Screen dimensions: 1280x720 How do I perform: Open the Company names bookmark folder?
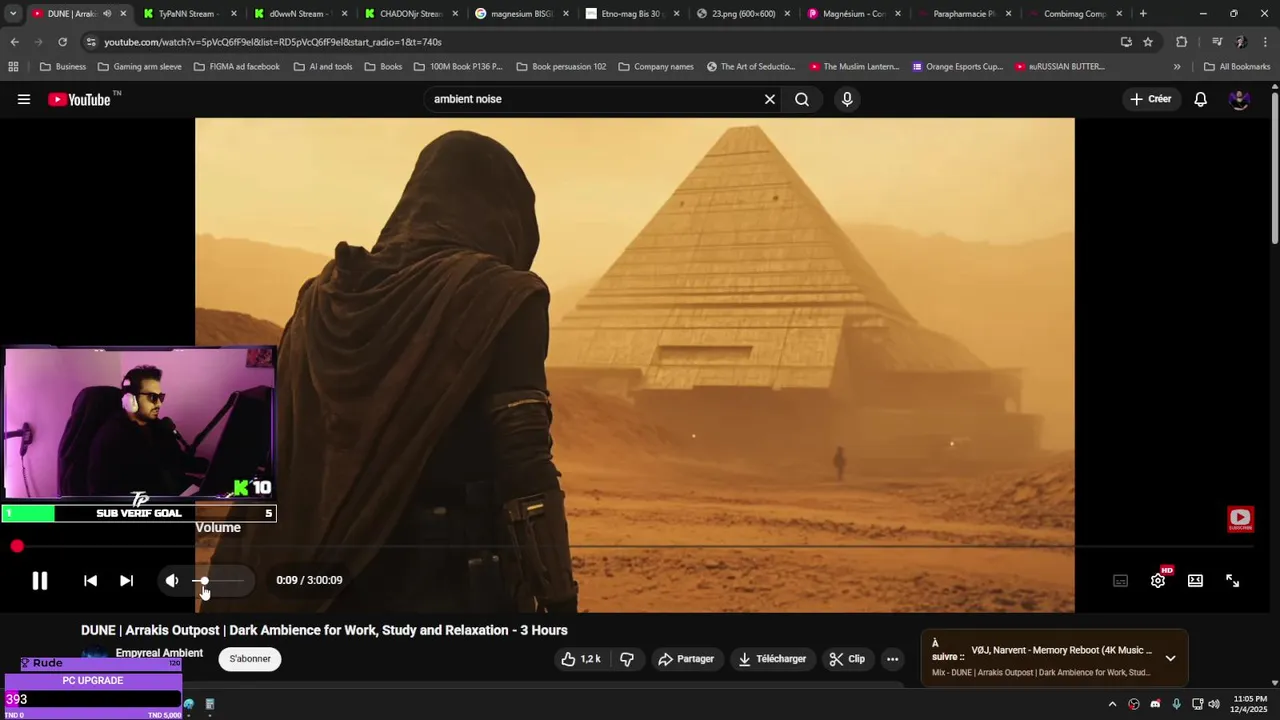[655, 67]
